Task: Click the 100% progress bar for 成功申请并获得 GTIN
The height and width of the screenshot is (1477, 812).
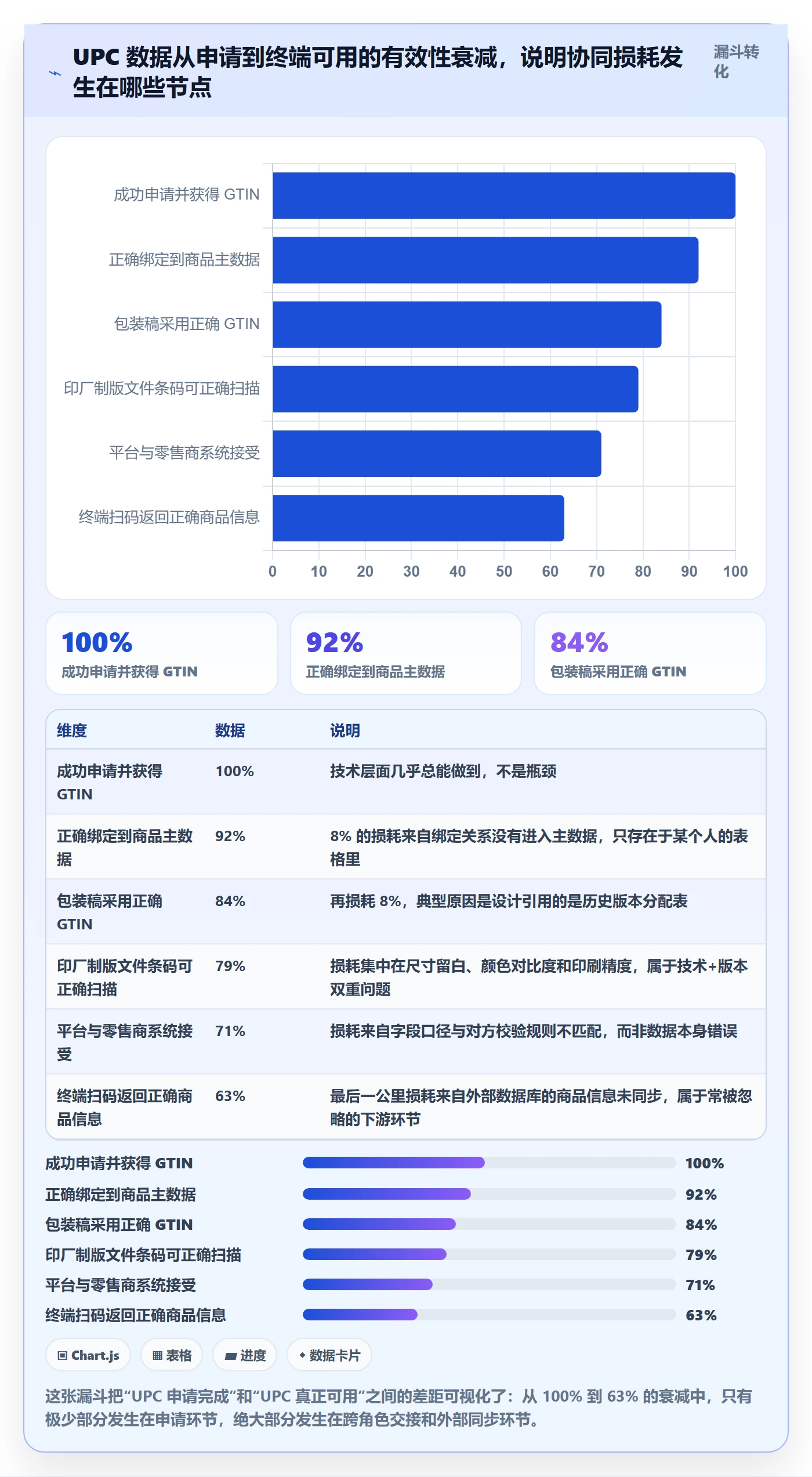Action: coord(490,1162)
